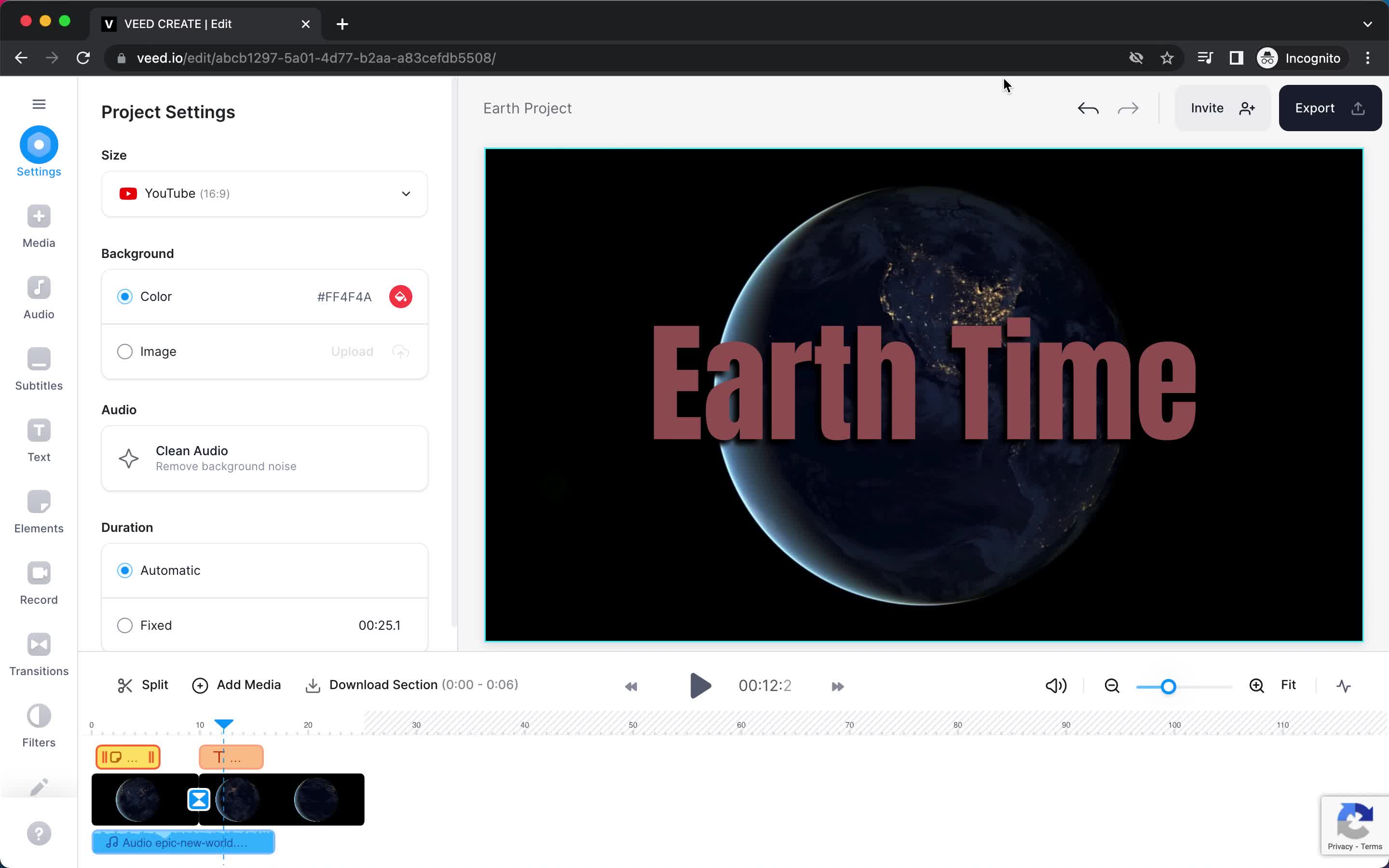Click the audio track in timeline
This screenshot has width=1389, height=868.
pos(185,842)
